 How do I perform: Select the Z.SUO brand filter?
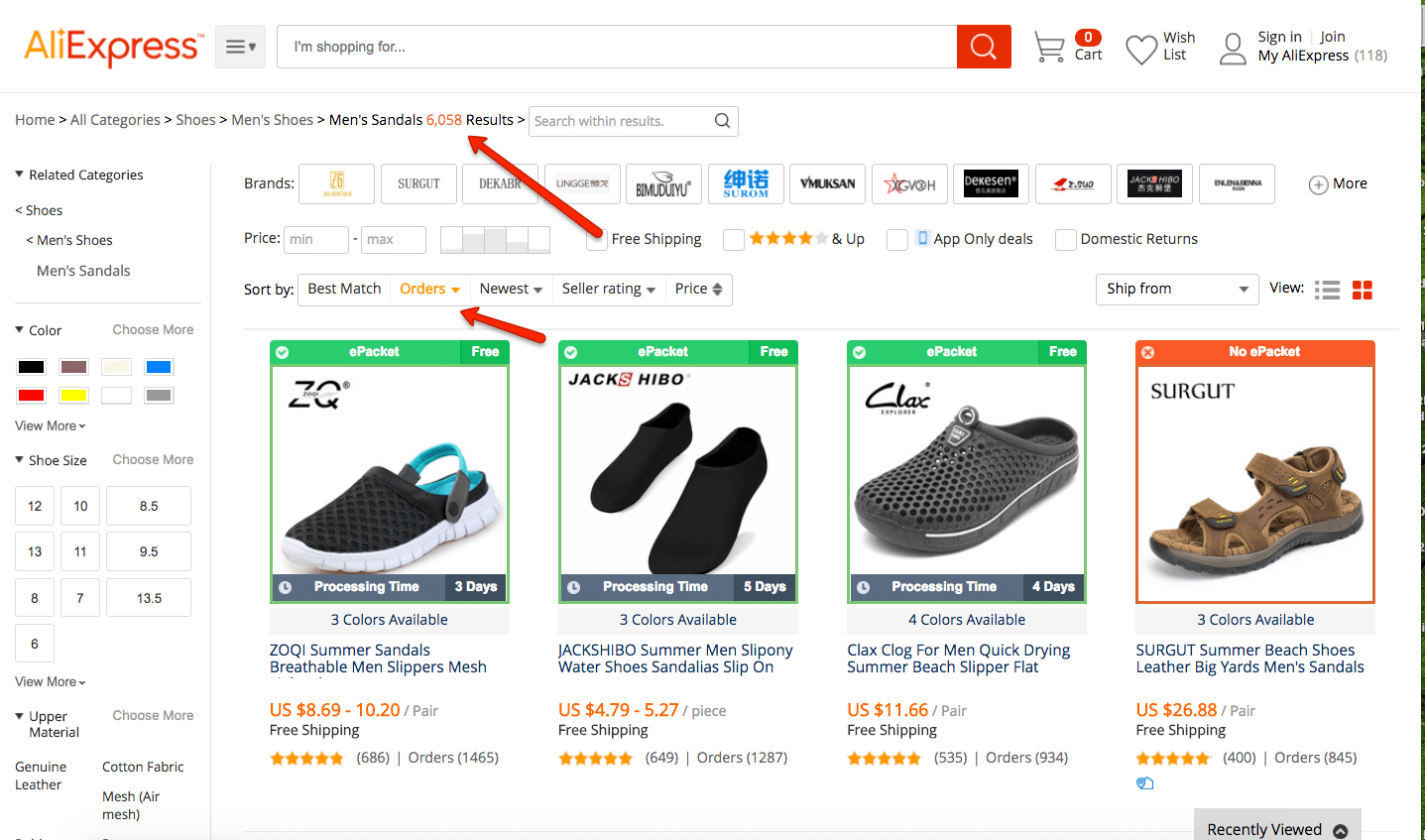point(1073,184)
